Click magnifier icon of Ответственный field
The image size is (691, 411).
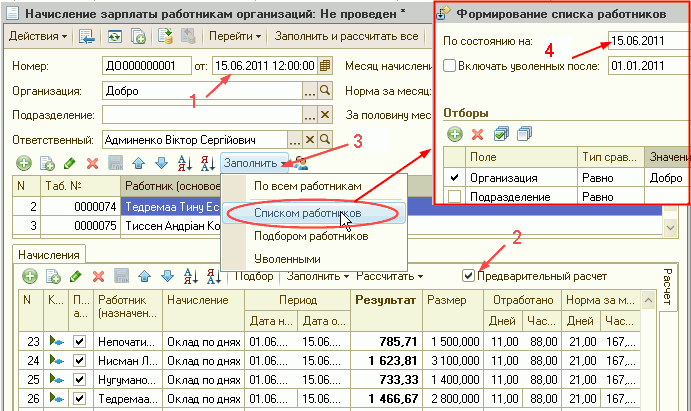coord(325,140)
